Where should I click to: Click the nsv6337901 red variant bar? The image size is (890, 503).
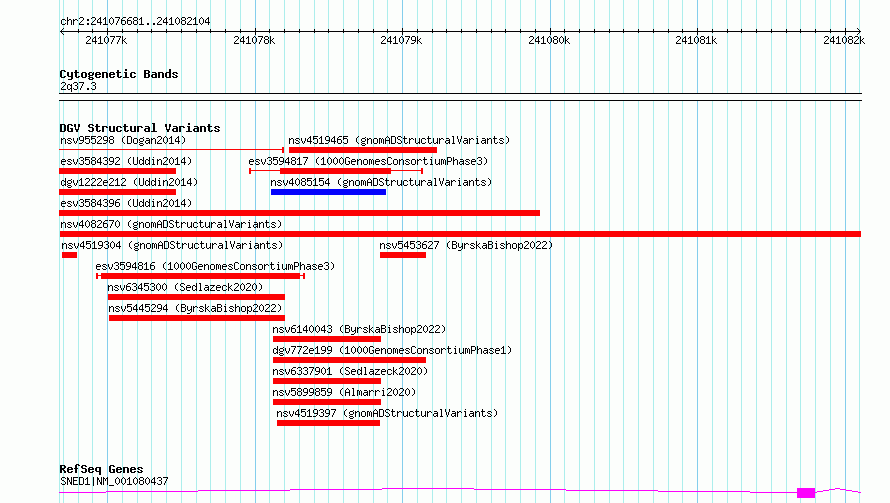coord(327,381)
